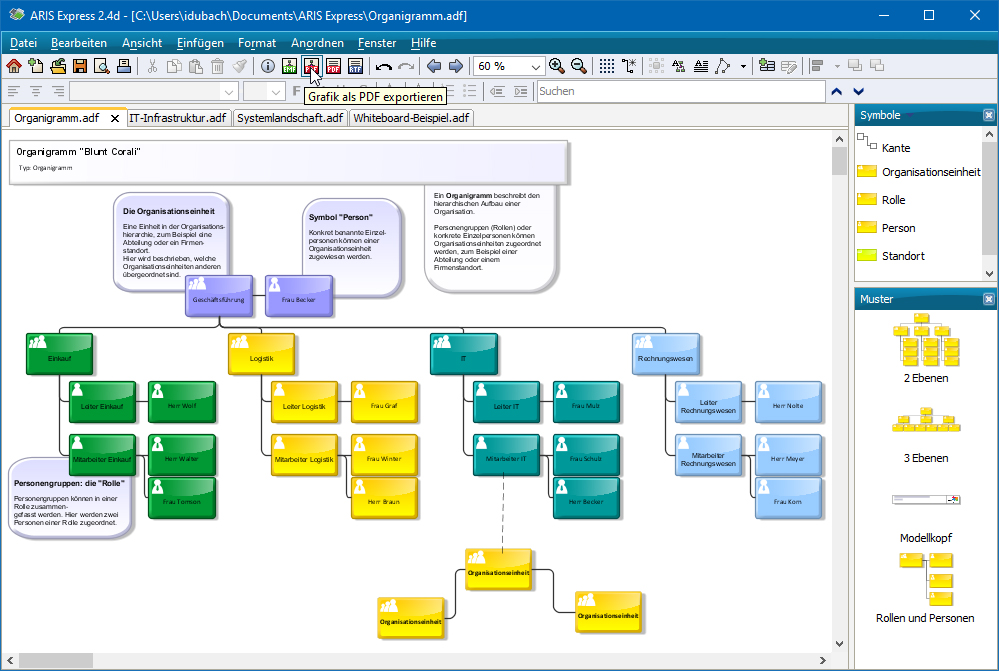999x671 pixels.
Task: Open the align objects dropdown arrow
Action: click(x=837, y=66)
